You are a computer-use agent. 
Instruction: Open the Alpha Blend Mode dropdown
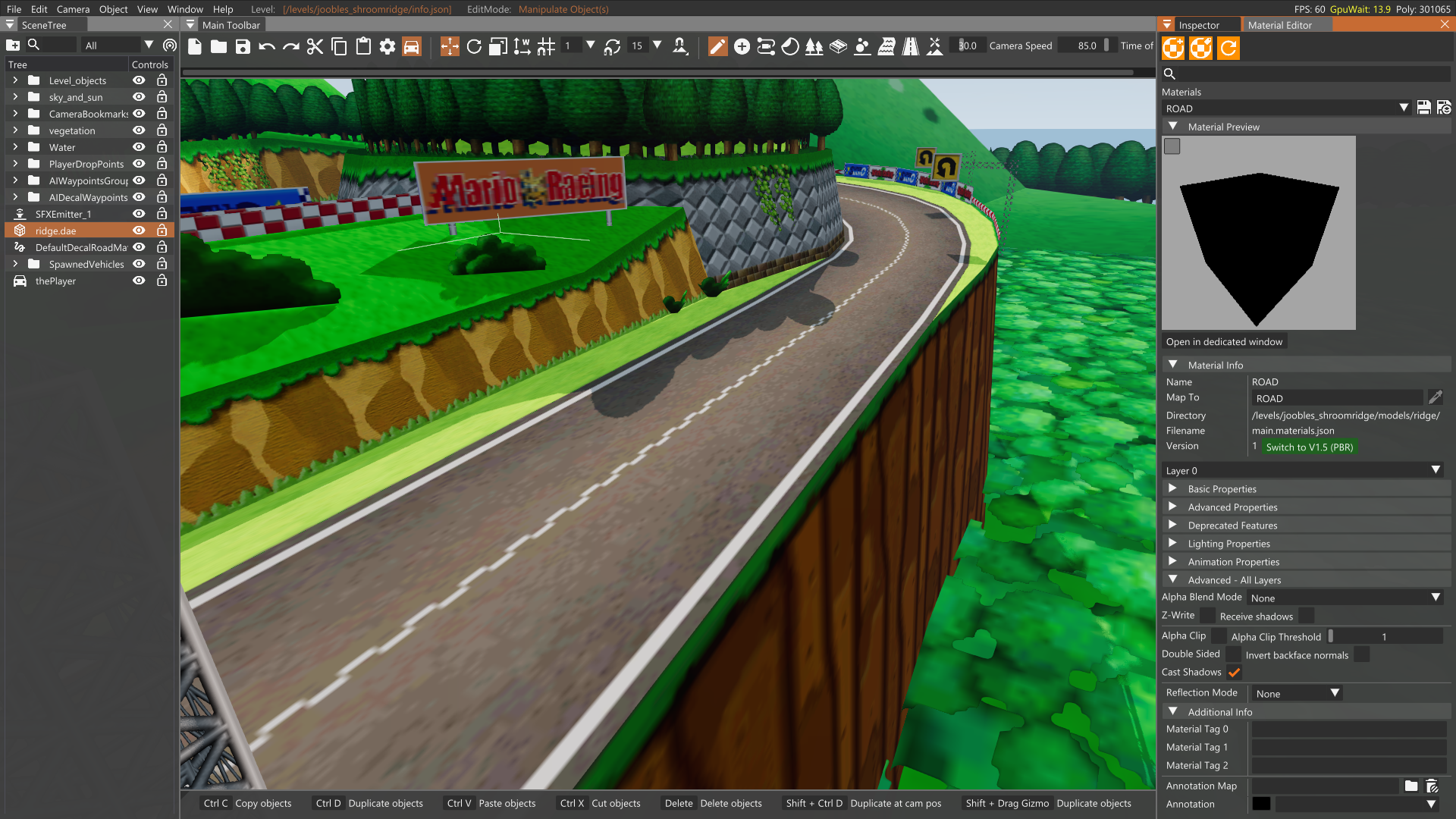click(1344, 598)
